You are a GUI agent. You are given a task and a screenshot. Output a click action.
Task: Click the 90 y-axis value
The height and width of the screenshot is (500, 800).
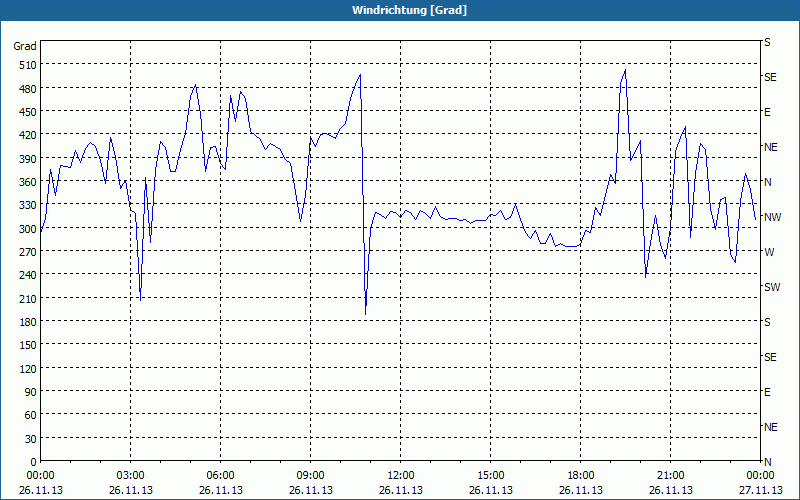pos(31,392)
